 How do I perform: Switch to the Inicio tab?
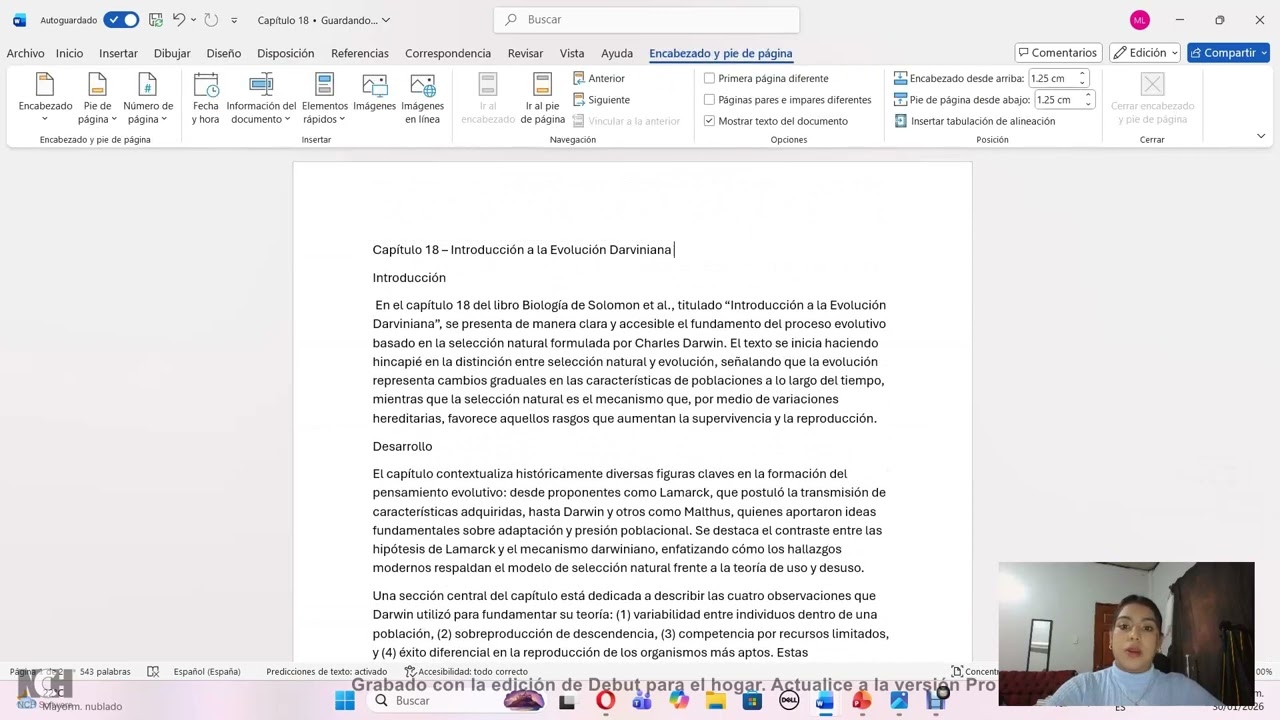pyautogui.click(x=69, y=54)
